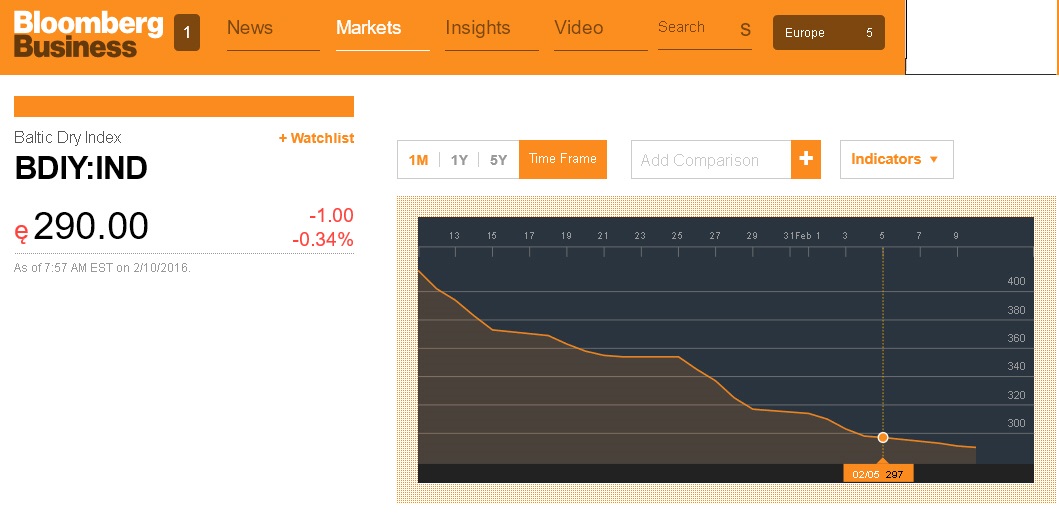This screenshot has width=1059, height=513.
Task: Click the Indicators dropdown arrow
Action: pyautogui.click(x=934, y=160)
